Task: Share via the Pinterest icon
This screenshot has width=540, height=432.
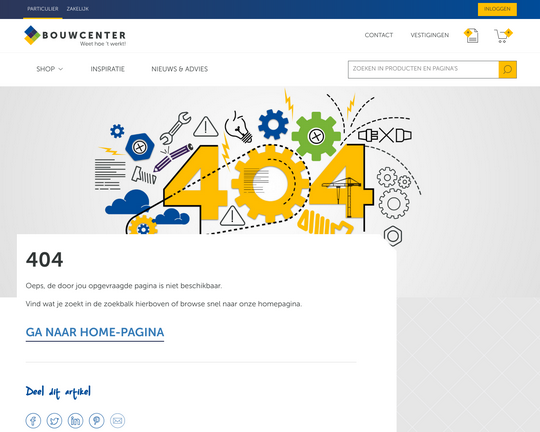Action: [x=96, y=421]
